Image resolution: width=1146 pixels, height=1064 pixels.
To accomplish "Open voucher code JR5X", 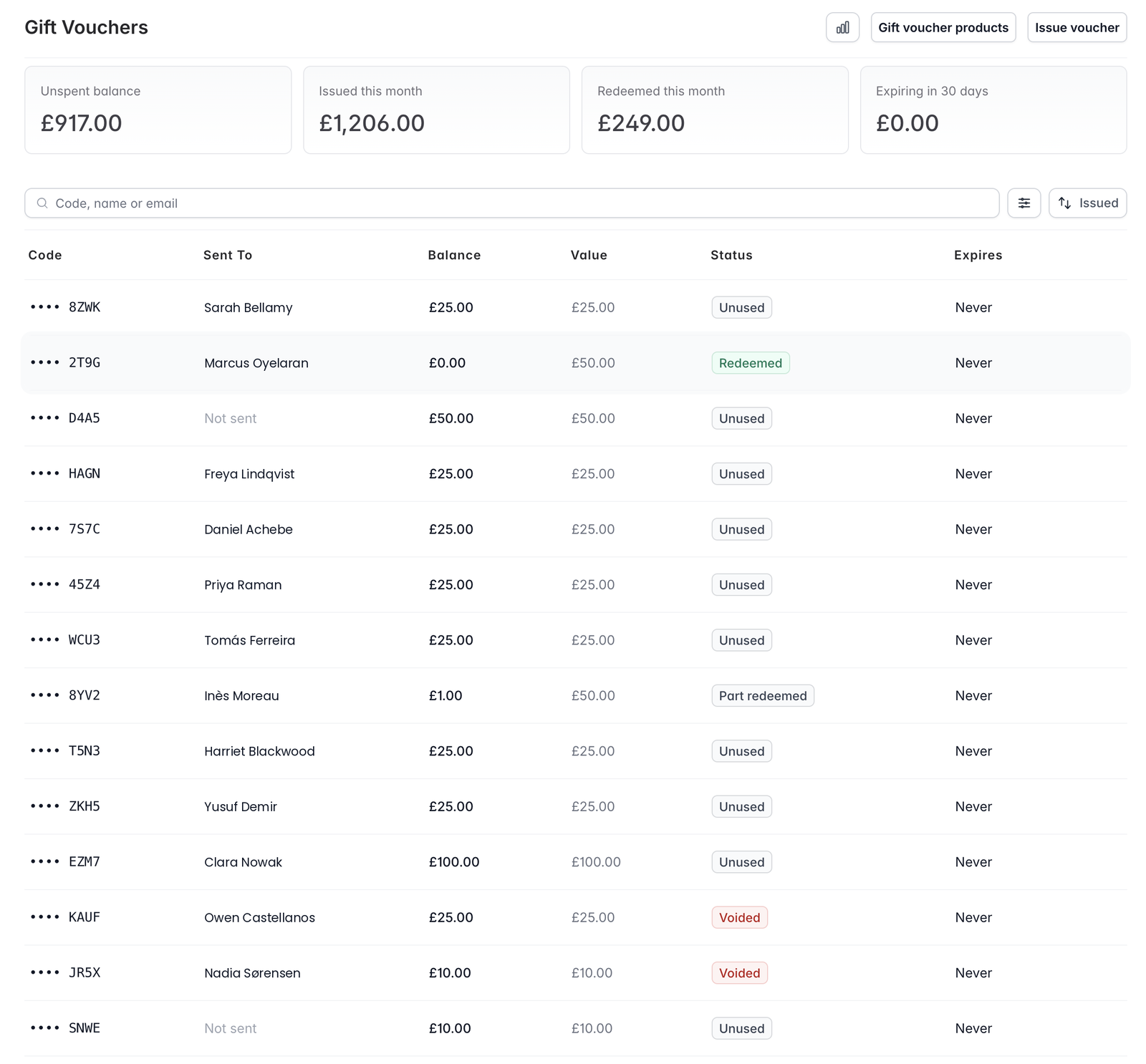I will pos(65,972).
